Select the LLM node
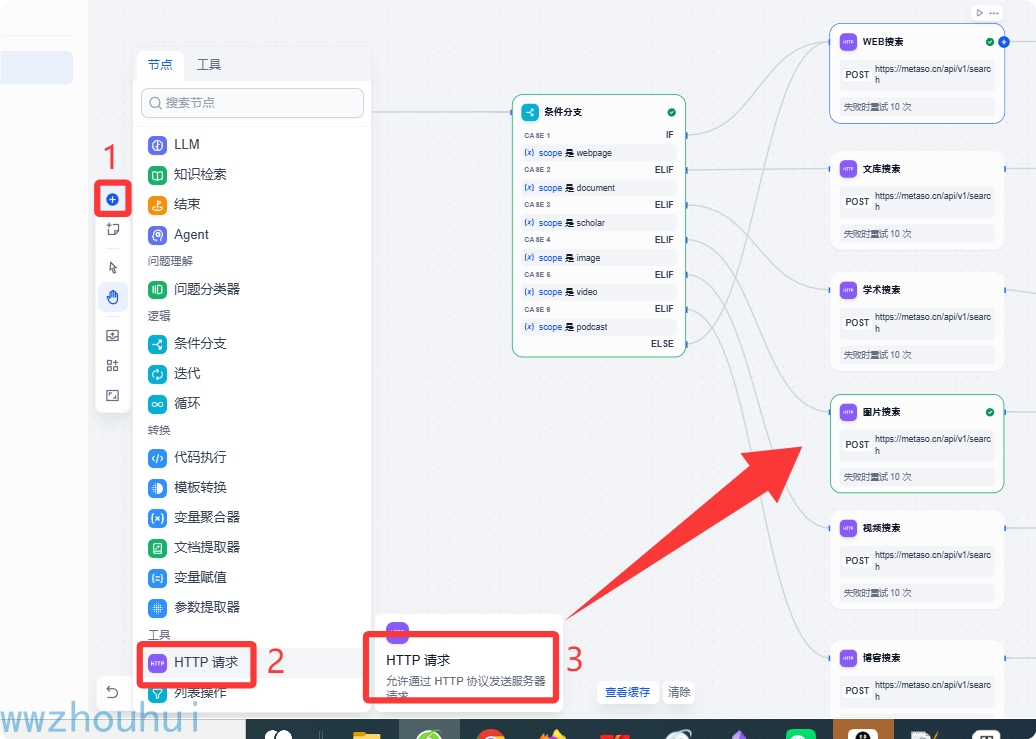This screenshot has width=1036, height=739. (252, 145)
